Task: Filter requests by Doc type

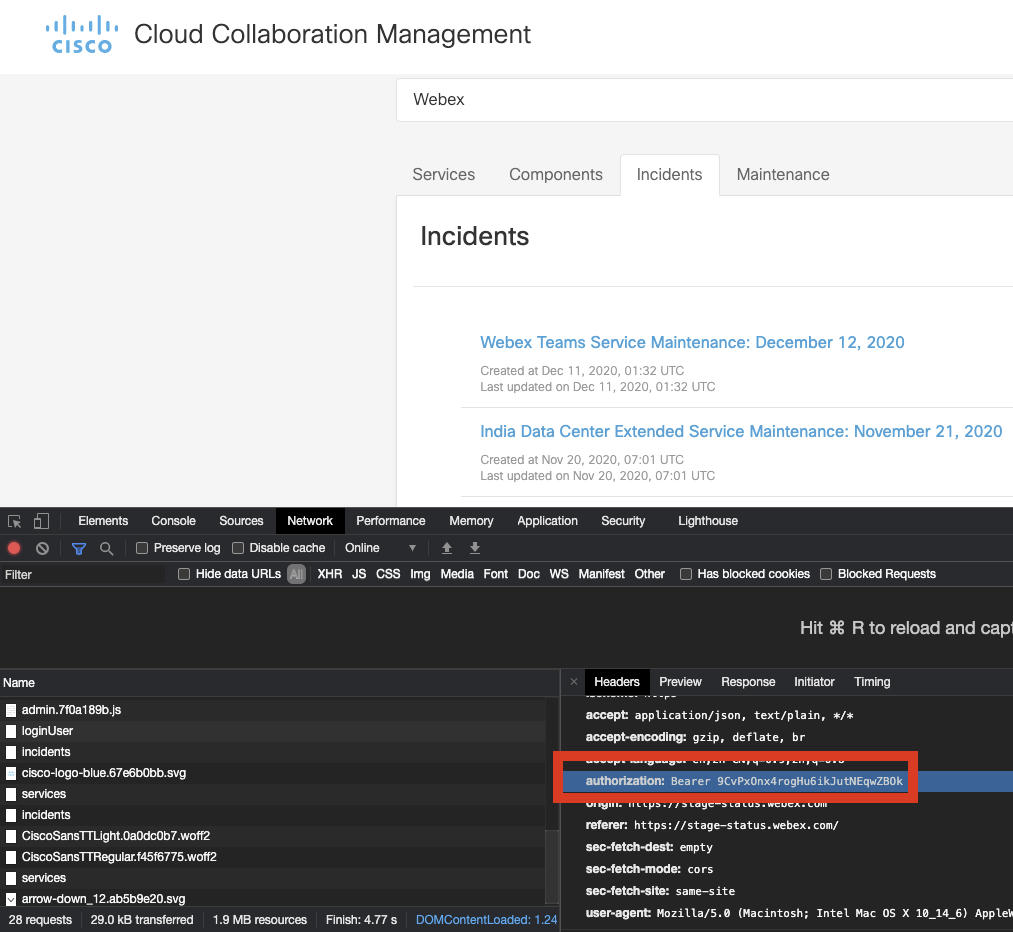Action: (528, 574)
